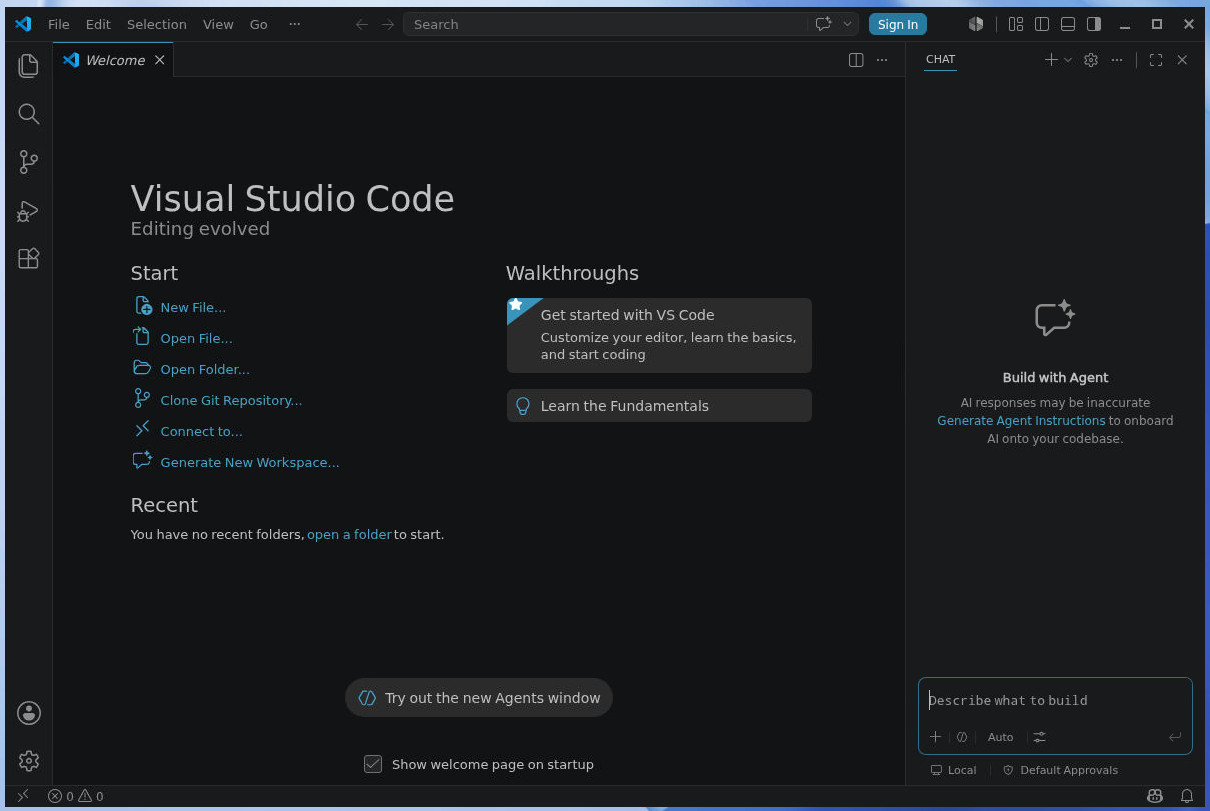Open the Search view in activity bar
Viewport: 1210px width, 811px height.
pos(29,114)
